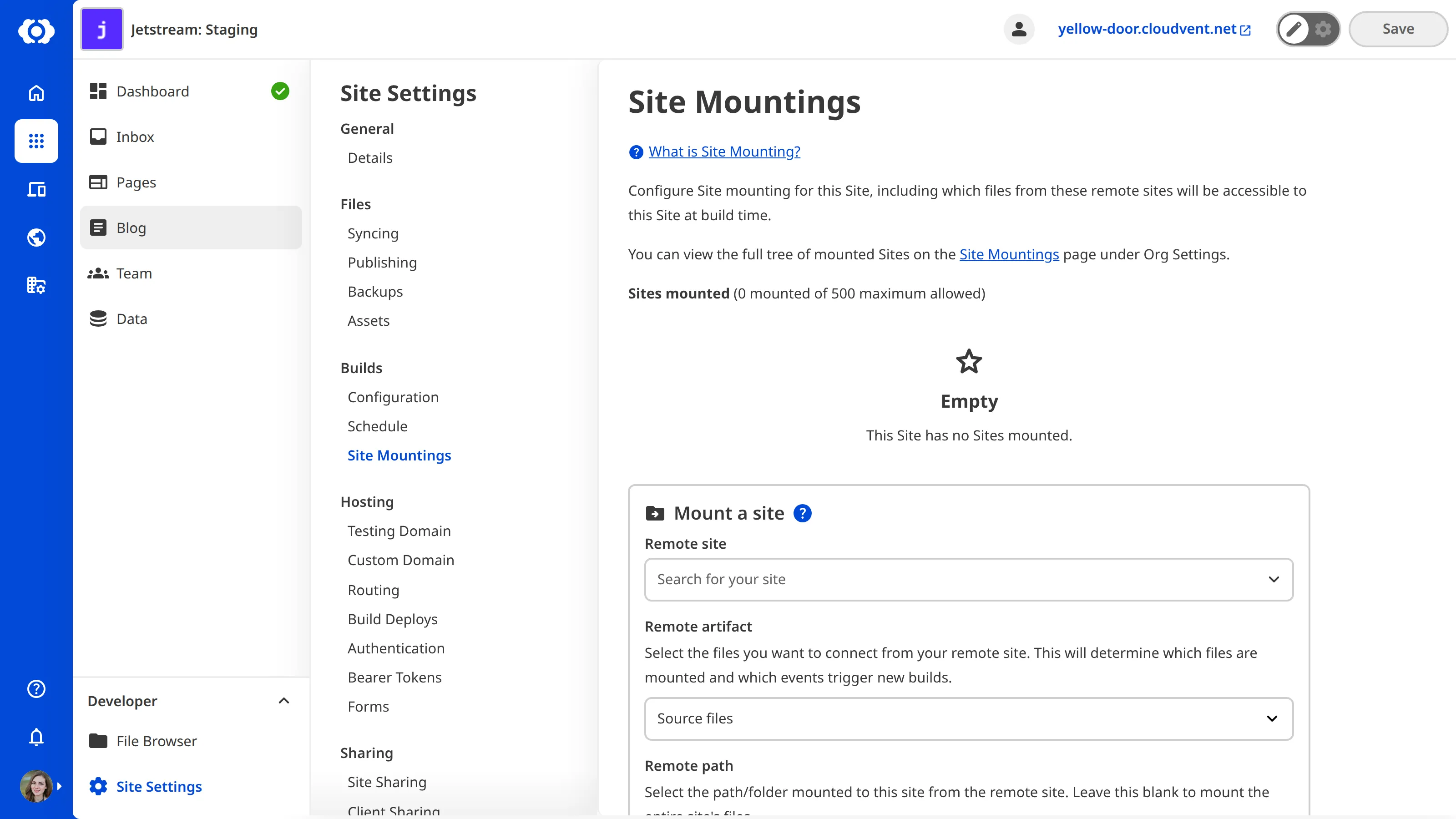Viewport: 1456px width, 819px height.
Task: Click the Save button
Action: click(1398, 29)
